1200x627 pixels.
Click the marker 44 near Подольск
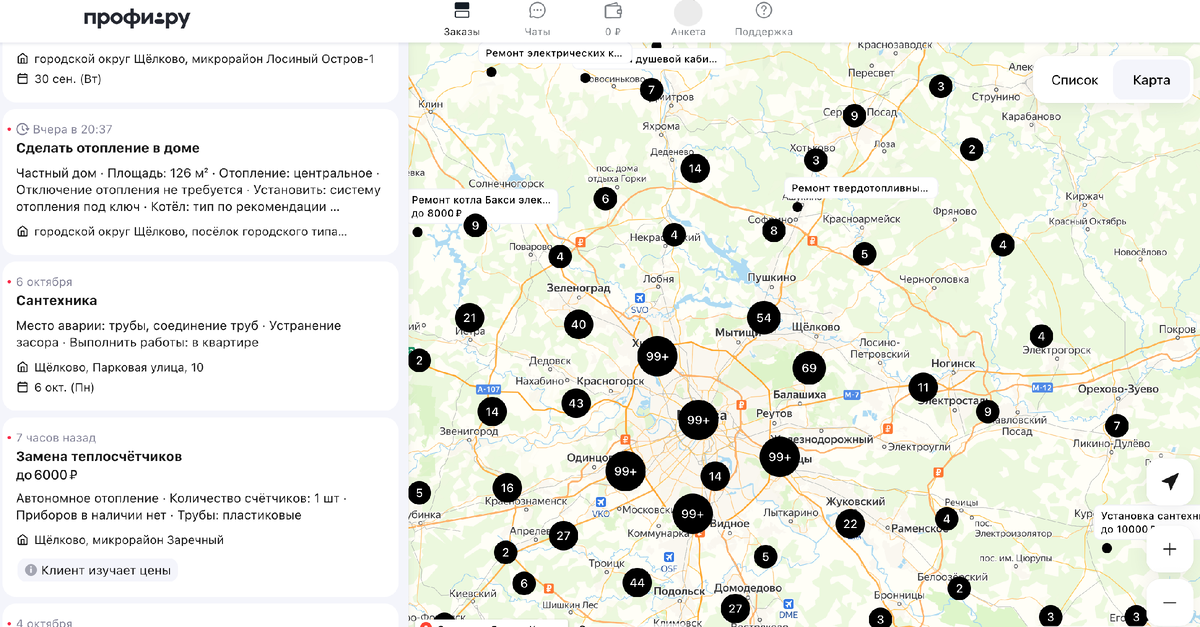tap(637, 581)
